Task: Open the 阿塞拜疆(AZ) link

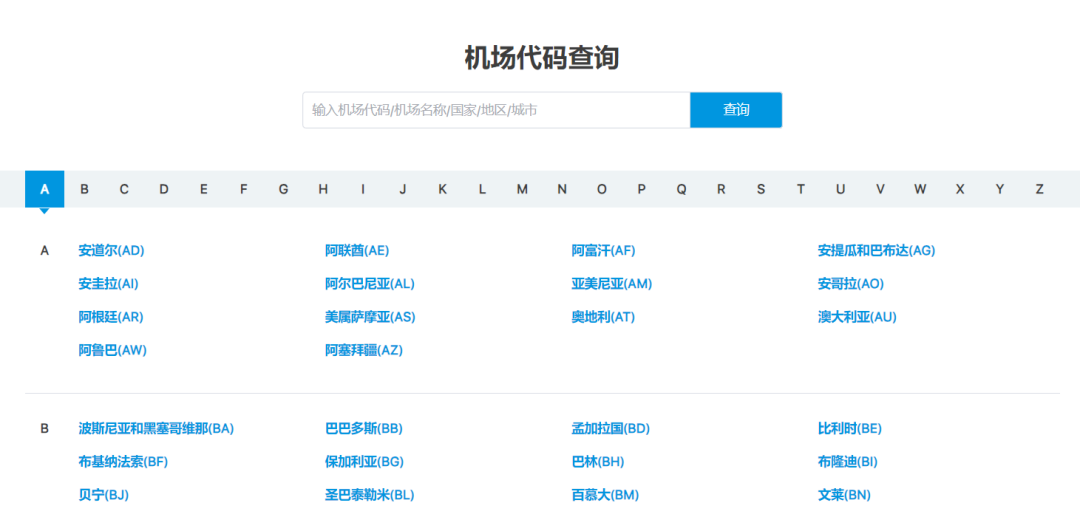Action: click(x=364, y=350)
